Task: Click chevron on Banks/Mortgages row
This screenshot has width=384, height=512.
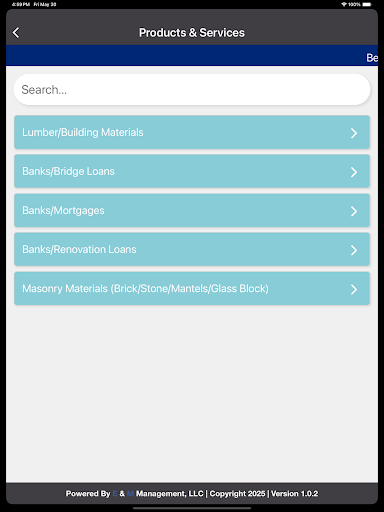Action: 354,211
